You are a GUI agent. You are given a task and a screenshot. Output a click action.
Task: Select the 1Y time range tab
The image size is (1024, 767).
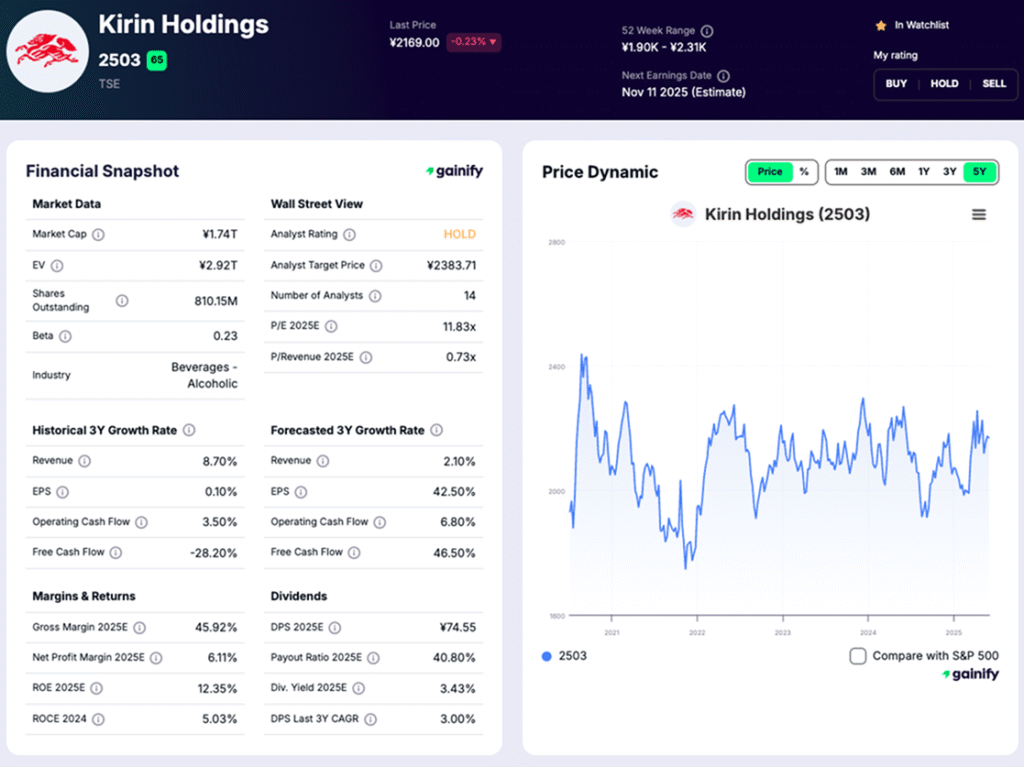(924, 172)
